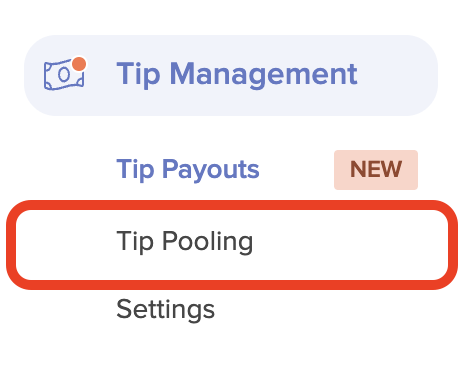Click the NEW badge next to Tip Payouts

(376, 170)
